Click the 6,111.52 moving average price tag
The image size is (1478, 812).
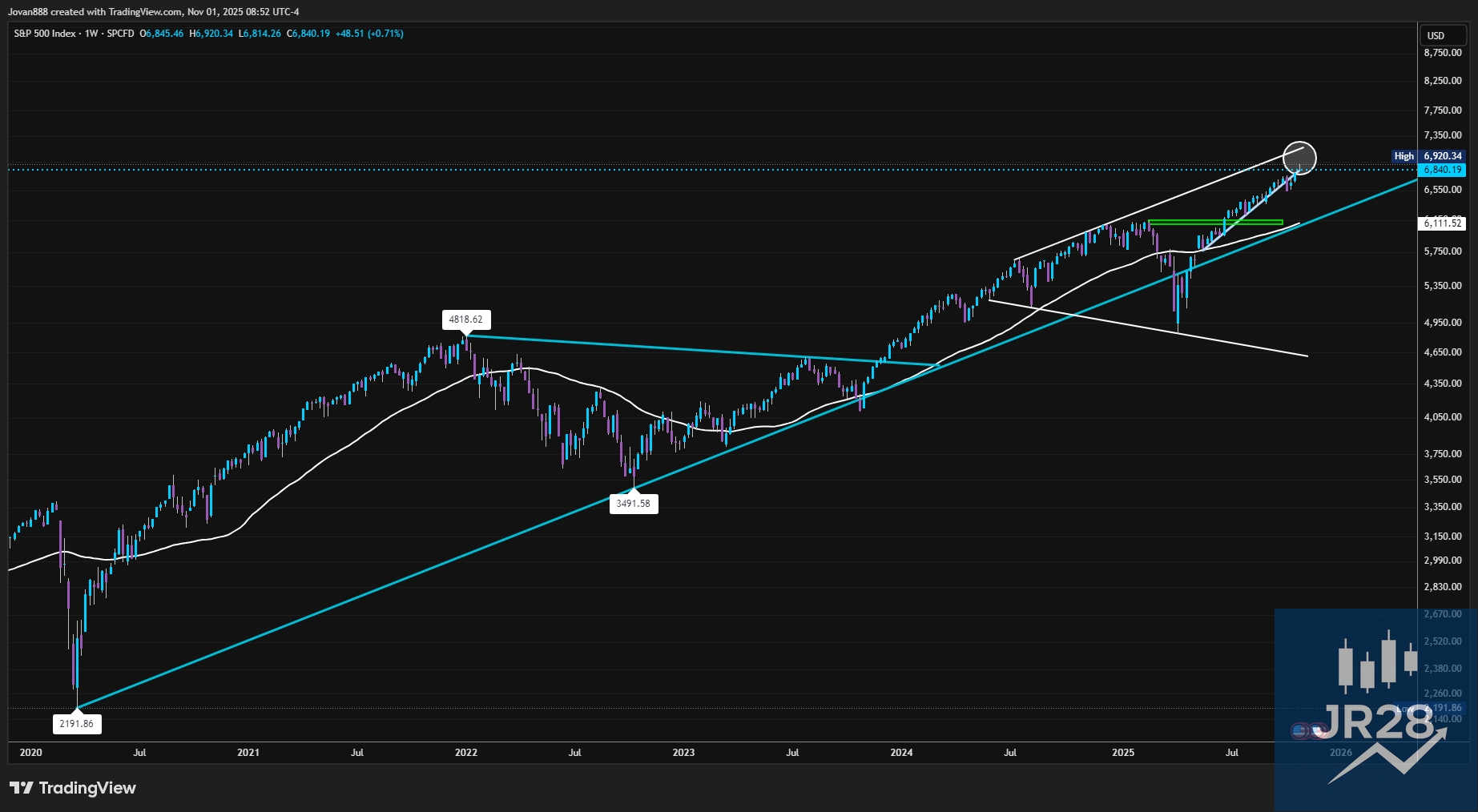(x=1442, y=223)
